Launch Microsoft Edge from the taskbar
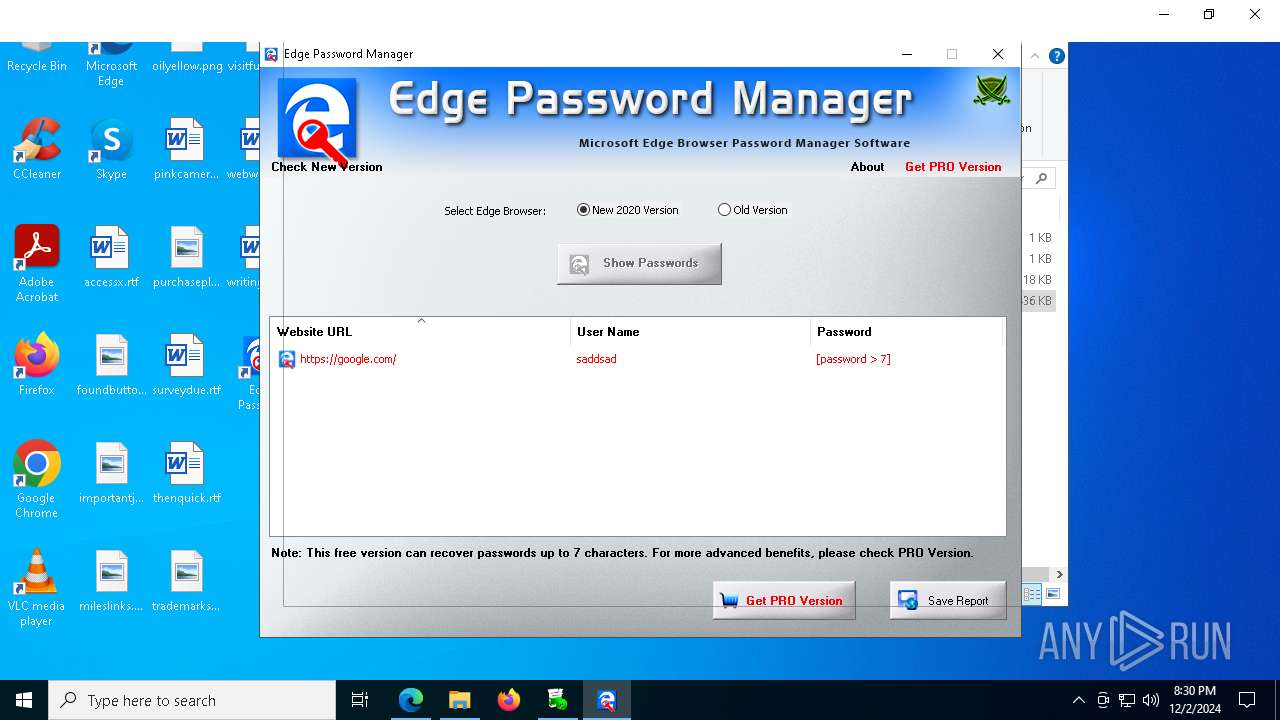The height and width of the screenshot is (720, 1280). click(x=410, y=700)
